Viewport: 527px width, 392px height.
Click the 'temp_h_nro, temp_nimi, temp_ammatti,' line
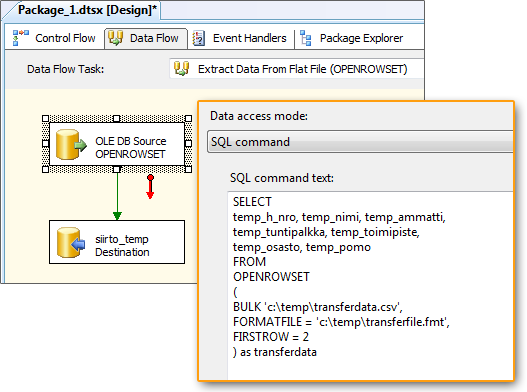(339, 217)
